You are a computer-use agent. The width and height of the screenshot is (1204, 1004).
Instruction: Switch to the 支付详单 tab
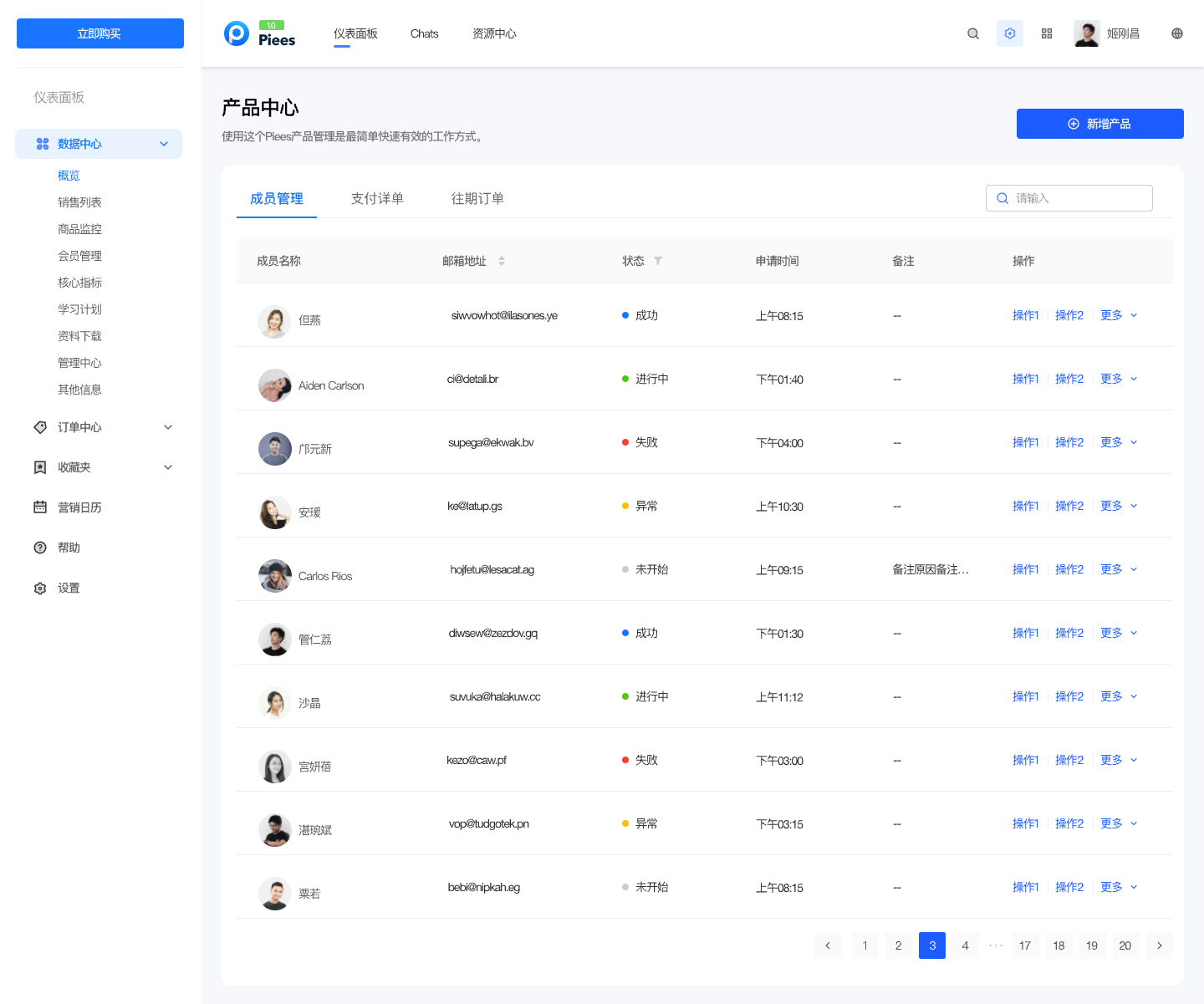point(377,198)
